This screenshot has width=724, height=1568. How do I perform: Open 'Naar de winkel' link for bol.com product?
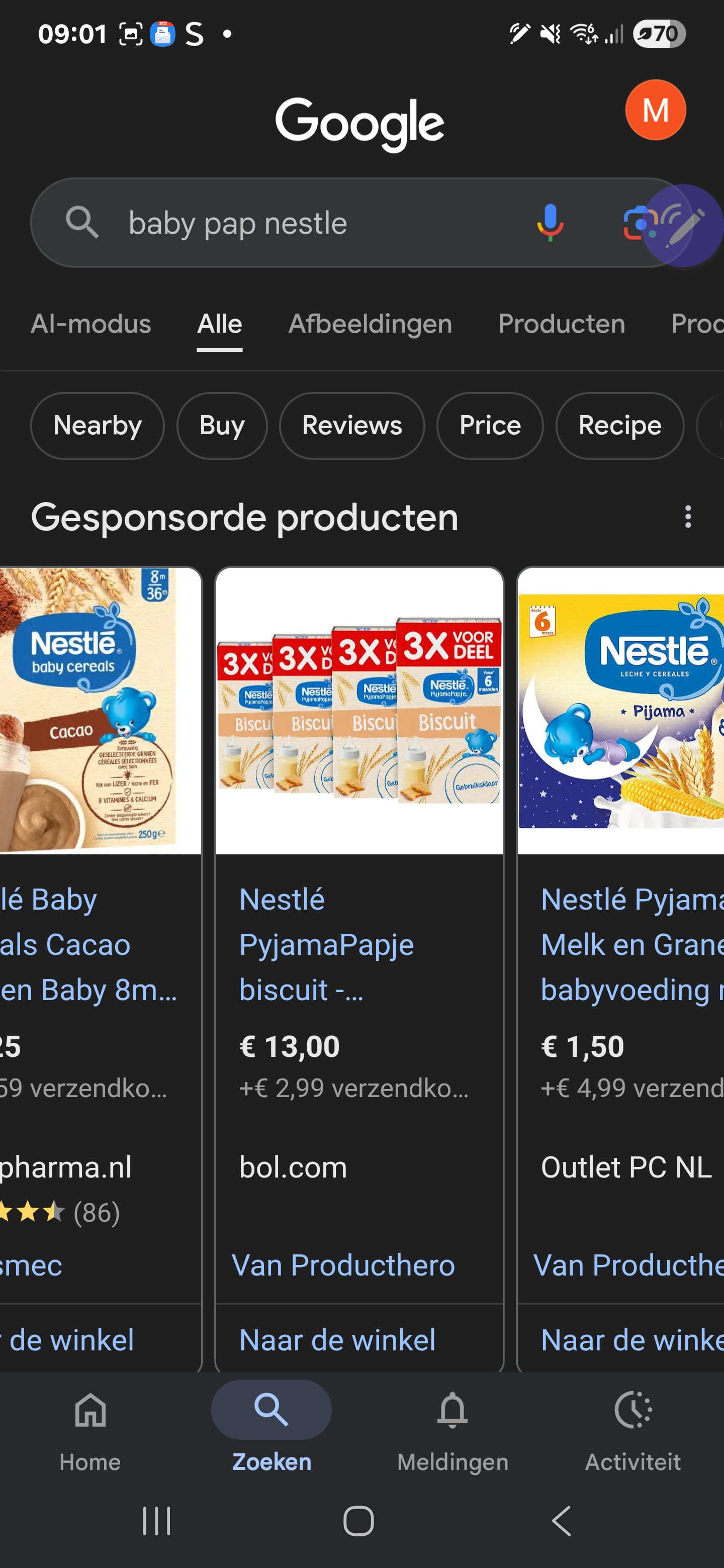[x=337, y=1340]
